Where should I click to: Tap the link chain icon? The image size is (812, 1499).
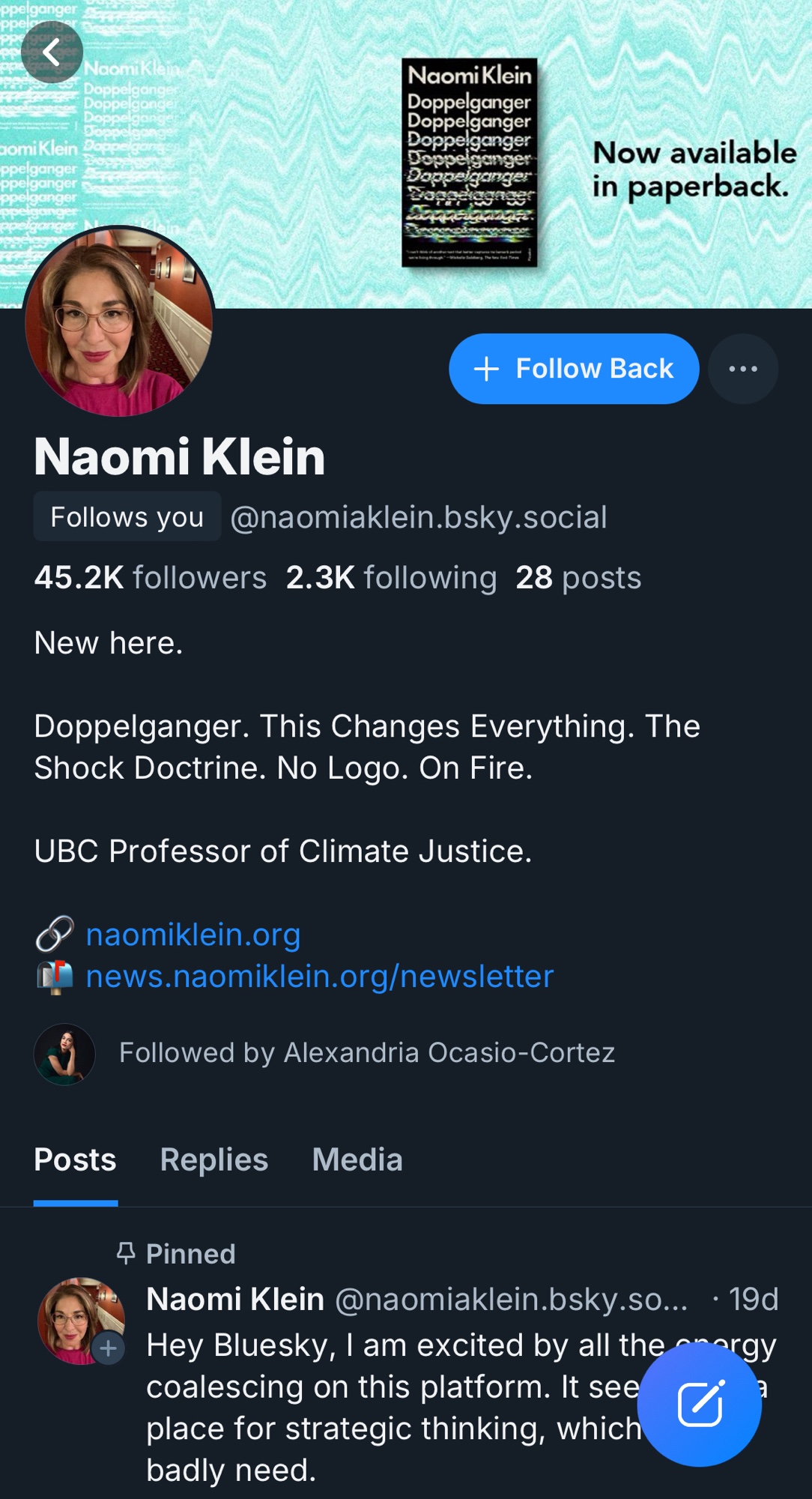coord(54,935)
